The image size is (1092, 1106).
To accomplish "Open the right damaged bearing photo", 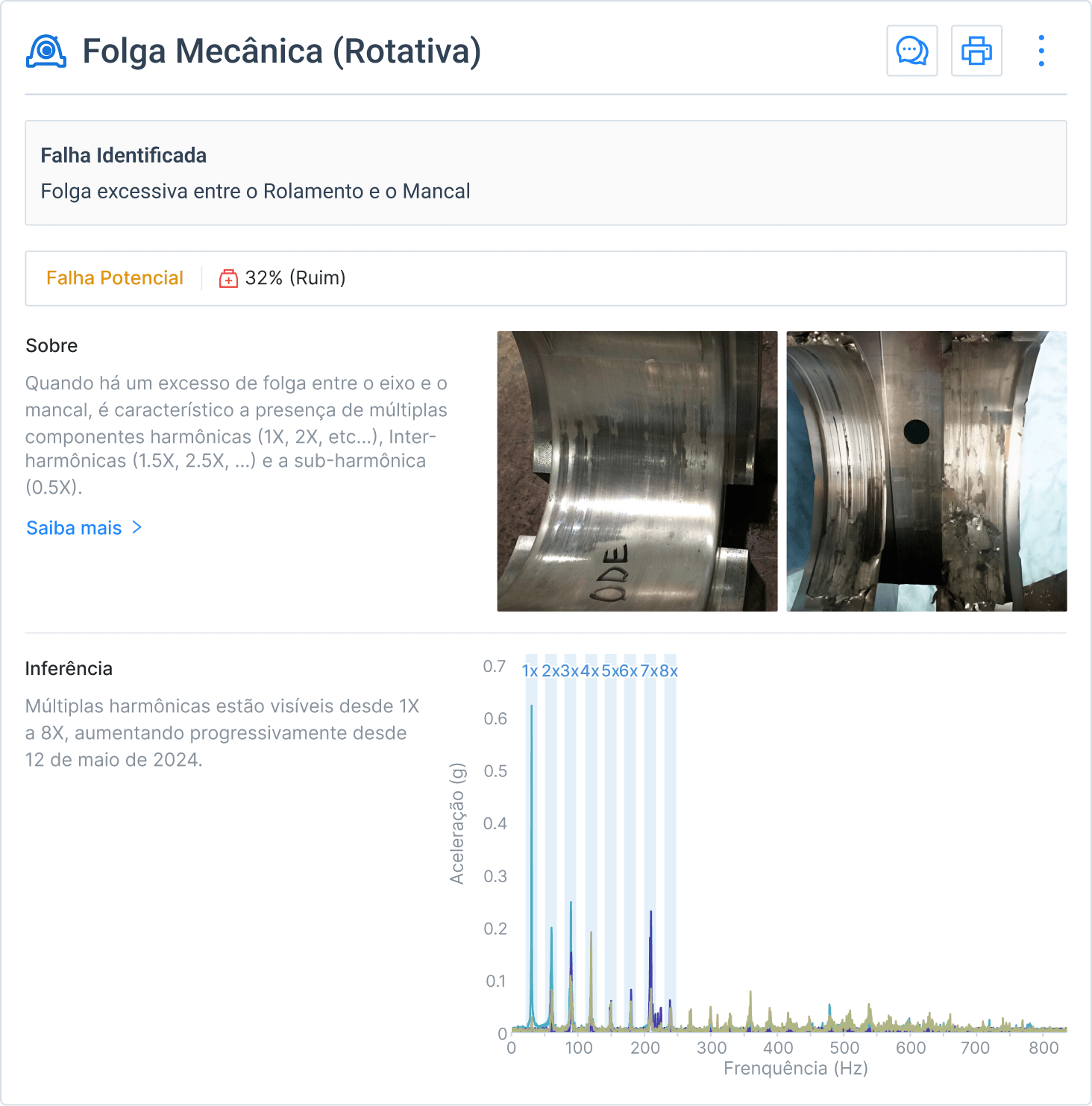I will (926, 471).
